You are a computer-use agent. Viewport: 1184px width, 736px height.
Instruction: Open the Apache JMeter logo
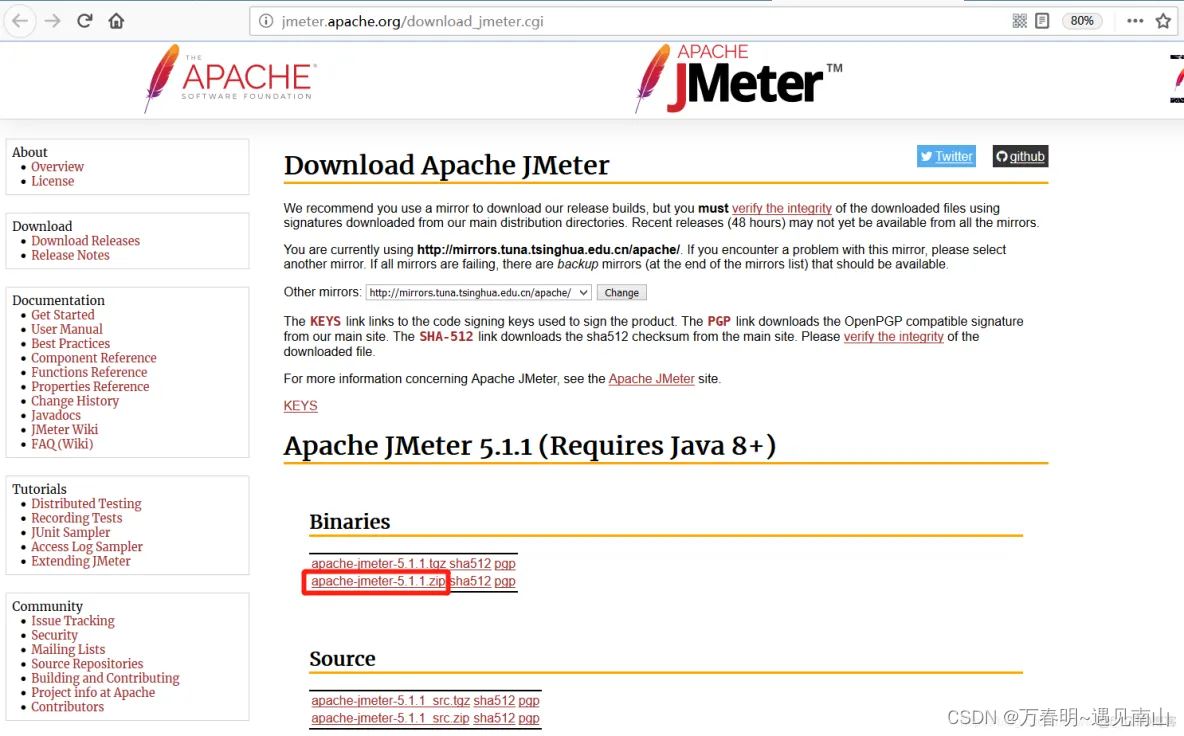click(739, 79)
